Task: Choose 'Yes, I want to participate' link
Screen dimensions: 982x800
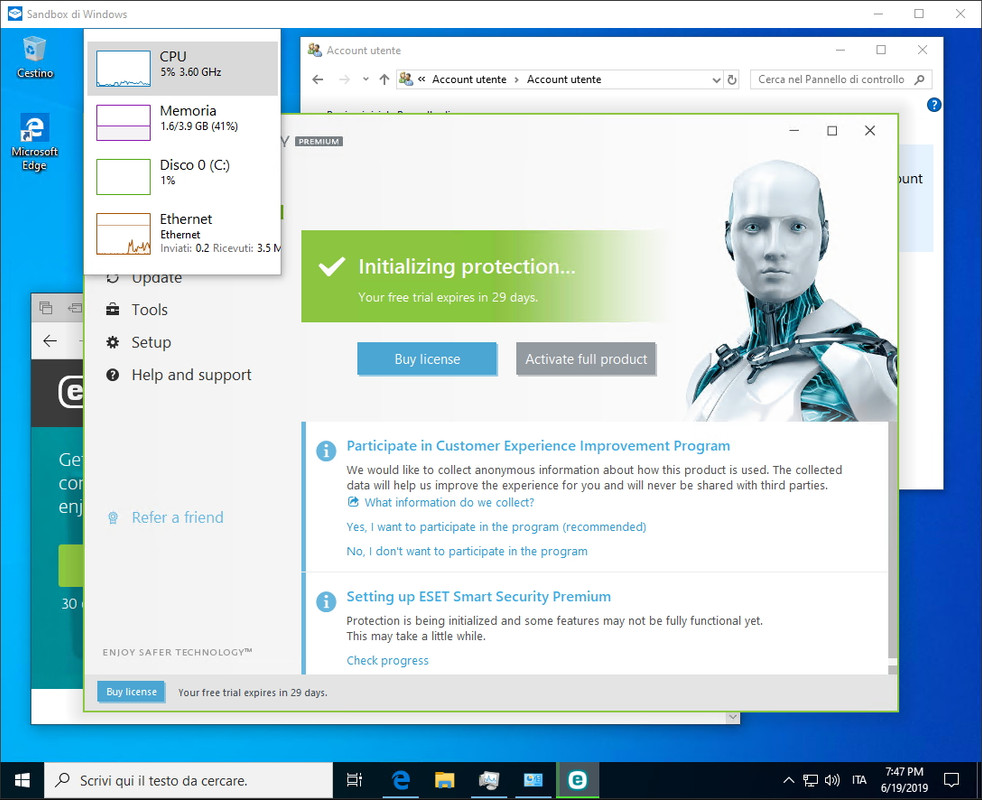Action: click(496, 527)
